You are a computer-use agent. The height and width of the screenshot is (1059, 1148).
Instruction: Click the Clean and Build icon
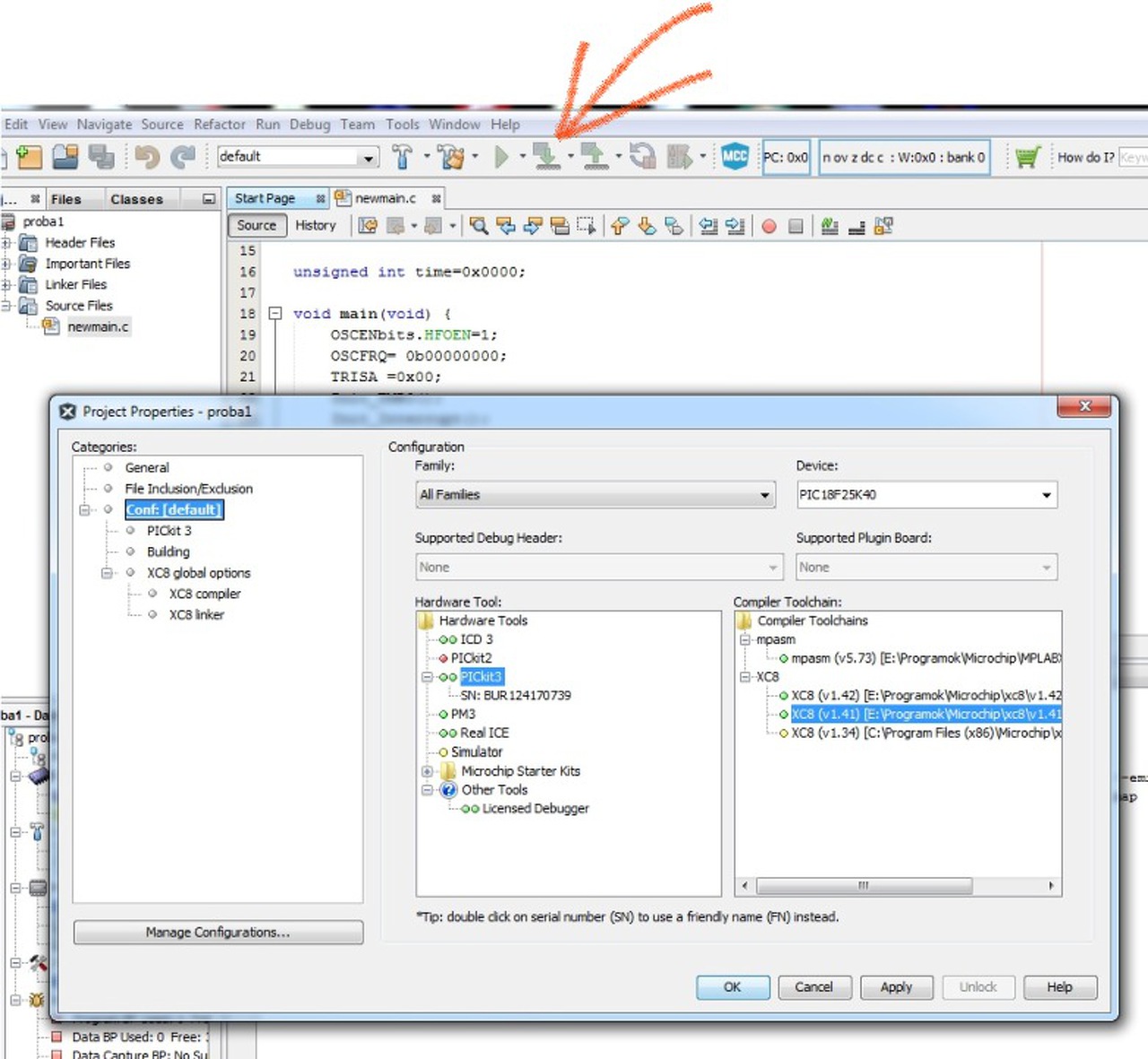(451, 157)
